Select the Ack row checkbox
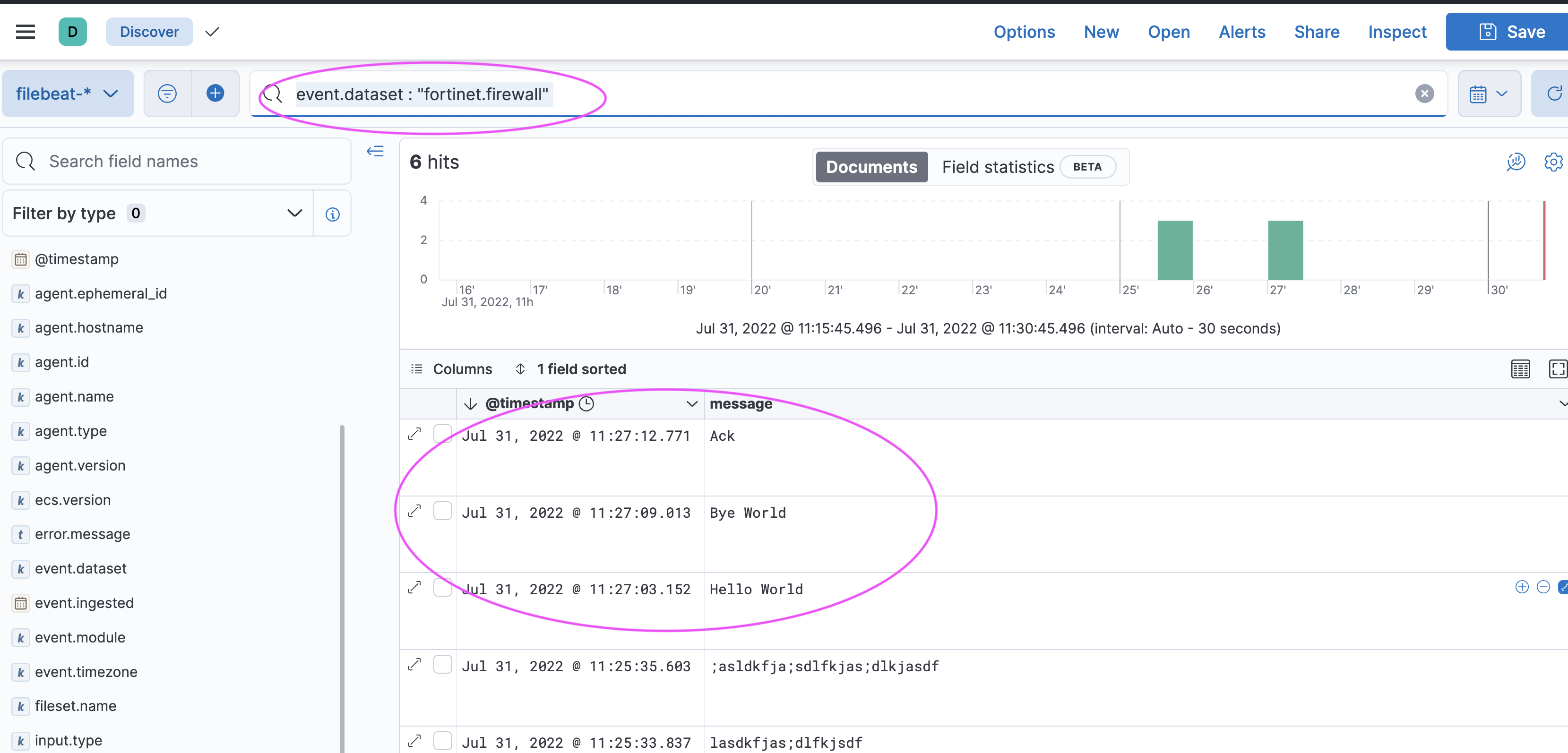 tap(442, 434)
